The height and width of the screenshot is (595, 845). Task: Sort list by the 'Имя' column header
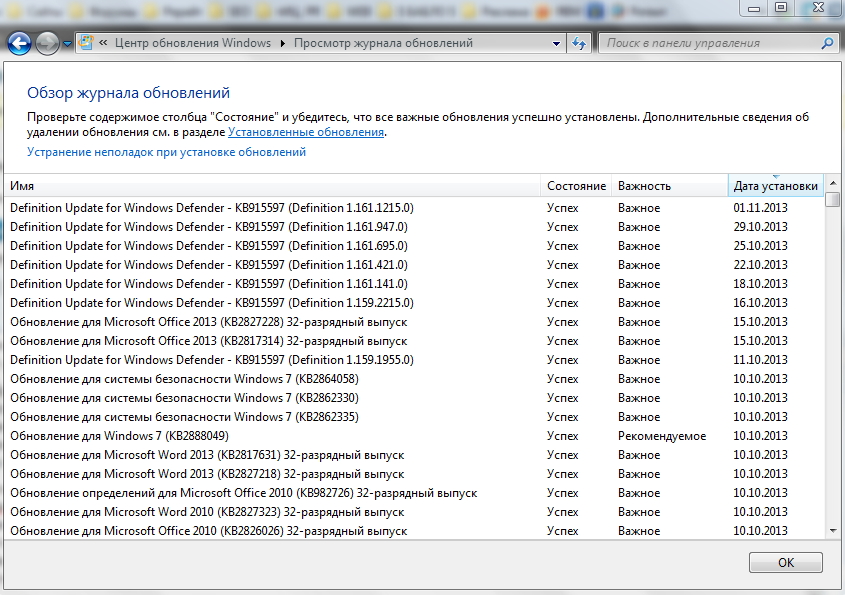point(270,186)
